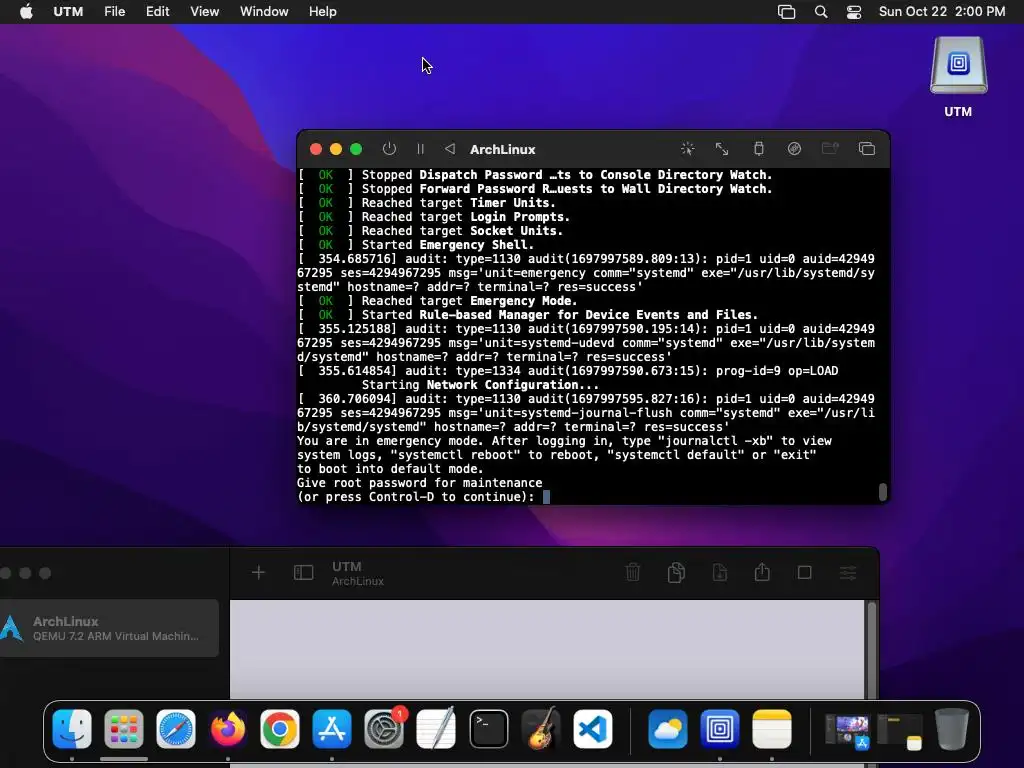Click the terminal password prompt input area
Image resolution: width=1024 pixels, height=768 pixels.
[x=547, y=497]
